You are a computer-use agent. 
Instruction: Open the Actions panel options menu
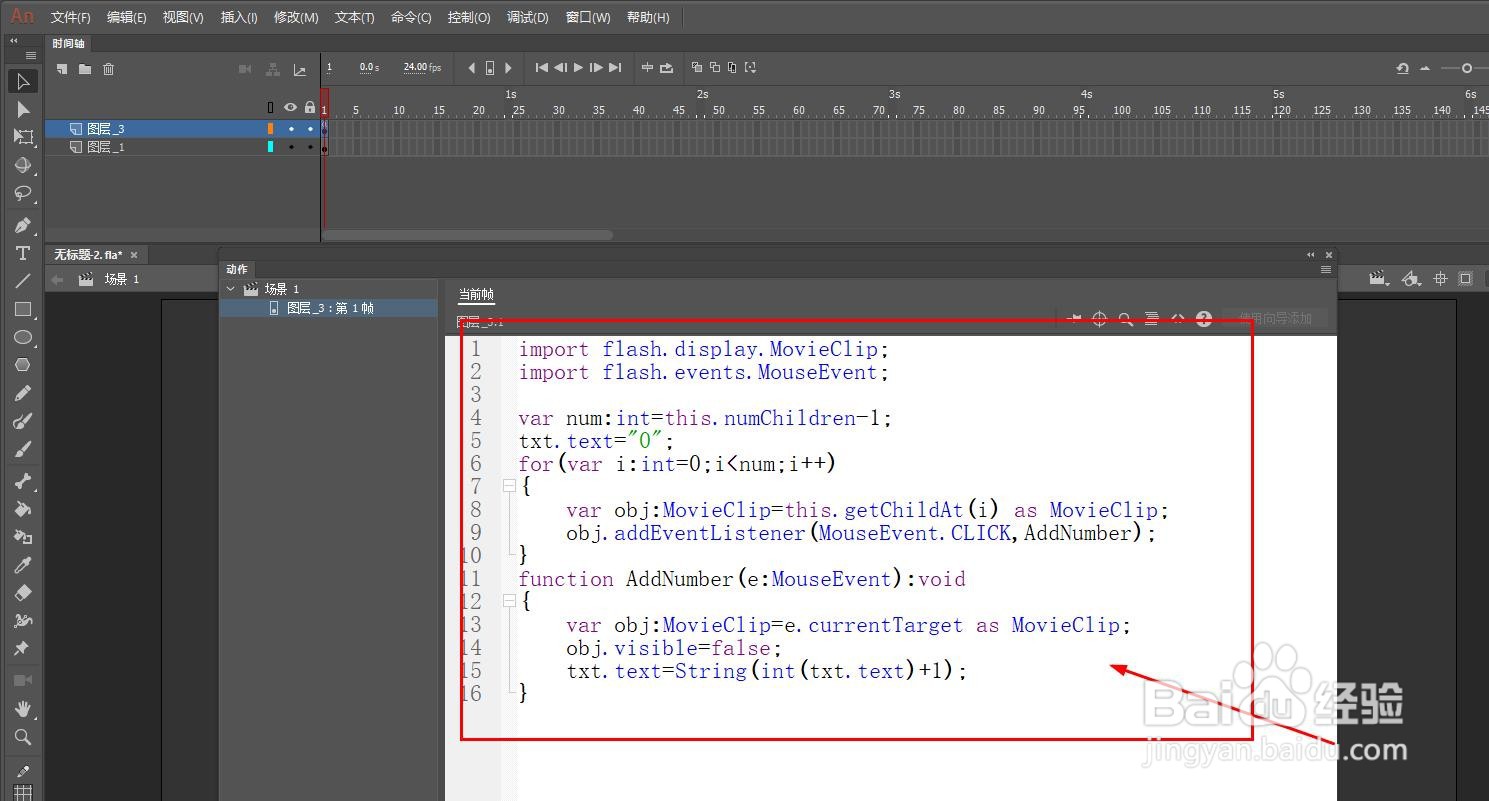tap(1326, 270)
